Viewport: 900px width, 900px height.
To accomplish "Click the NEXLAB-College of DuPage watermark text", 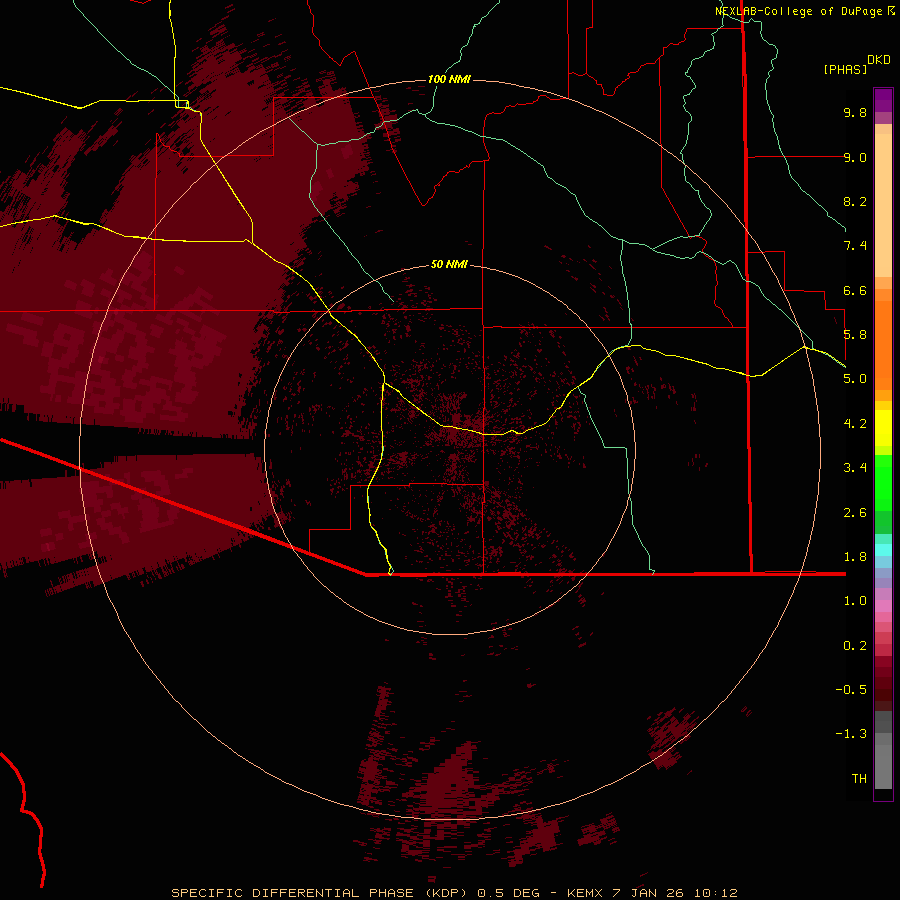I will pyautogui.click(x=799, y=11).
